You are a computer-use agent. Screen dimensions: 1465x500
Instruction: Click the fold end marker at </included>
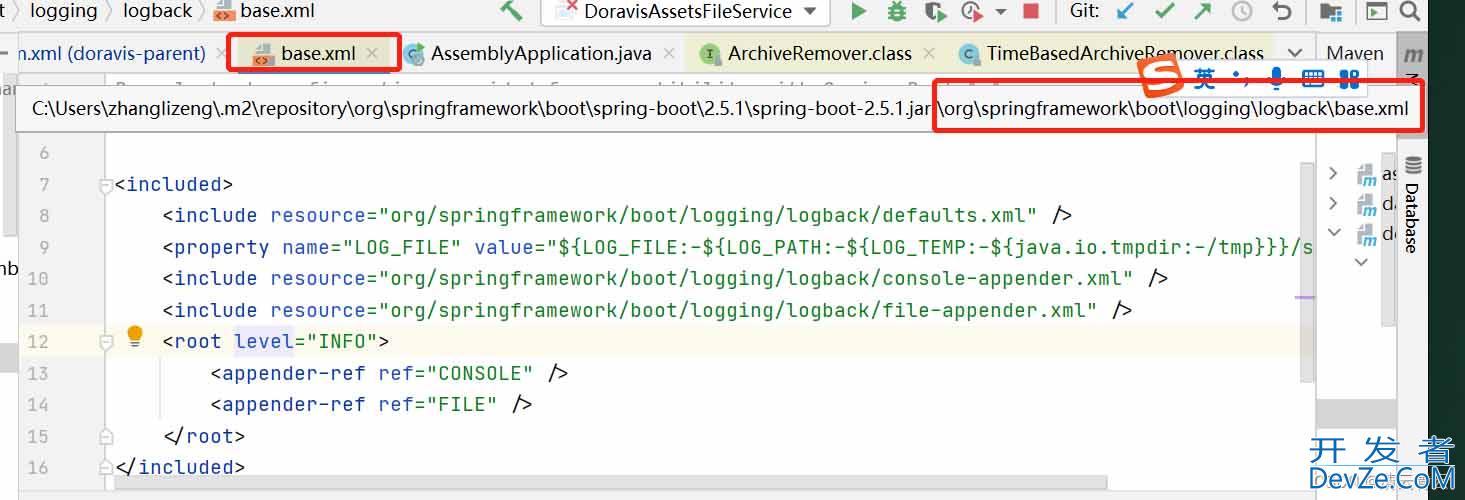click(106, 468)
